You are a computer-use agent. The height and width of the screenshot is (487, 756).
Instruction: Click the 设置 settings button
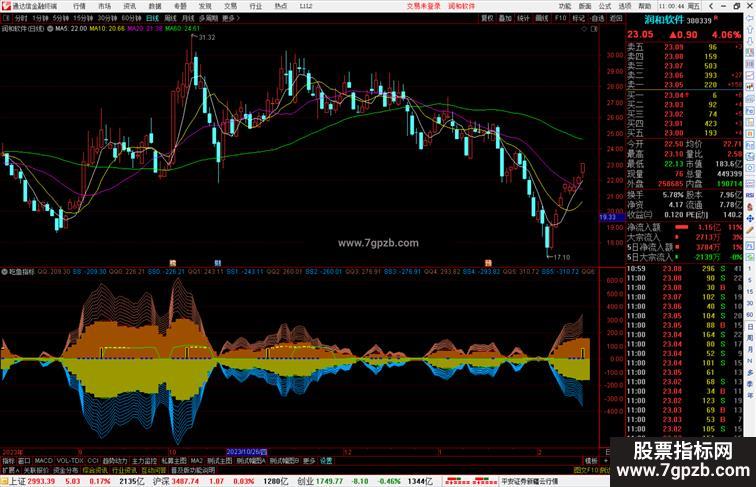click(326, 461)
